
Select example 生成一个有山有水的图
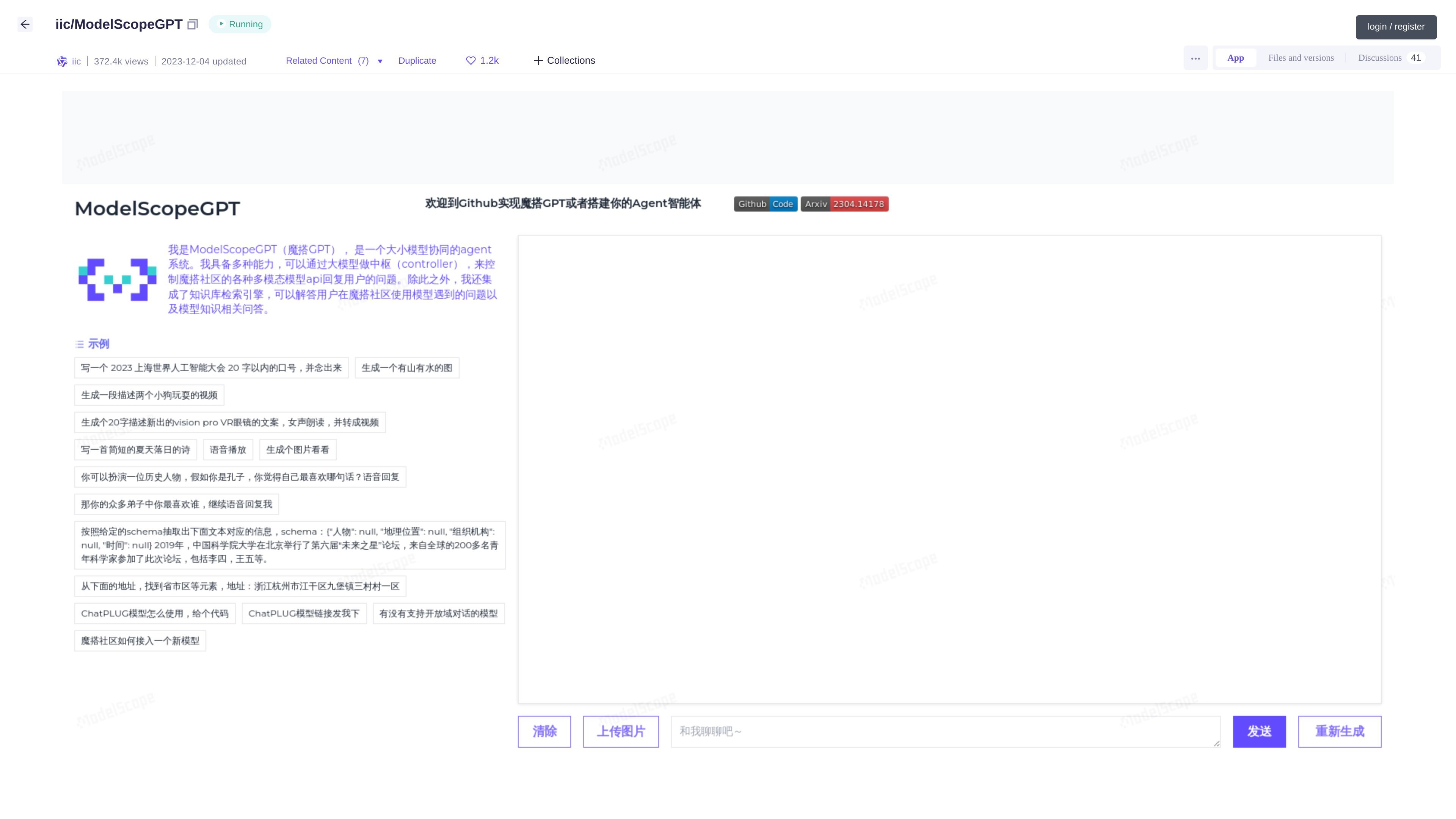[407, 368]
